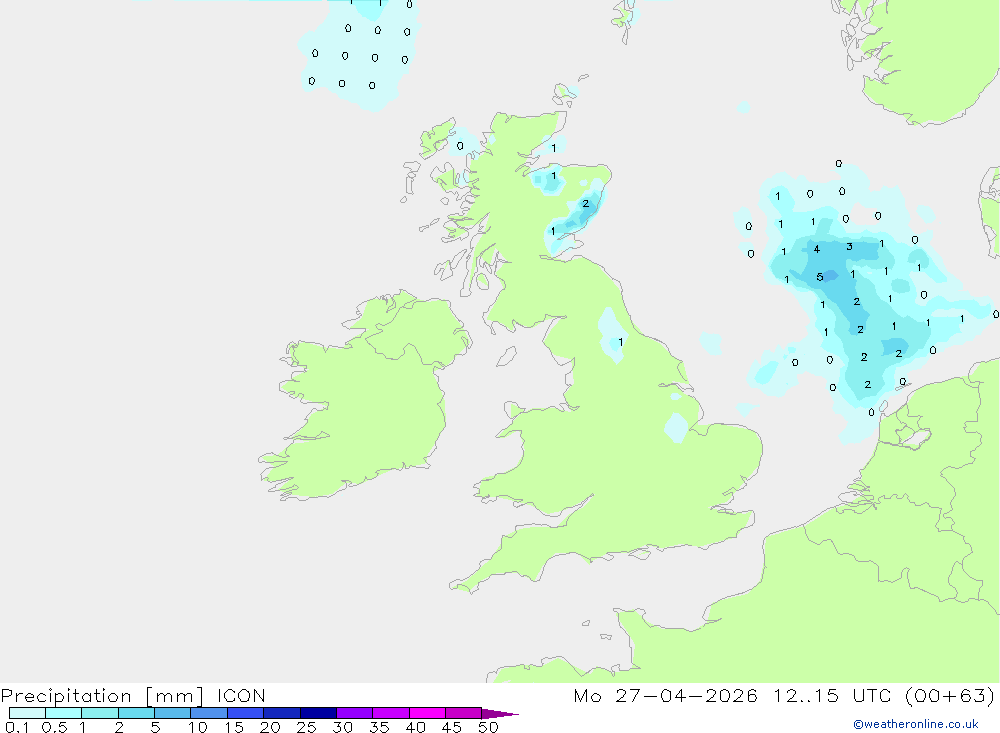Click the '4' precipitation value in North Sea
The image size is (1000, 733).
816,249
